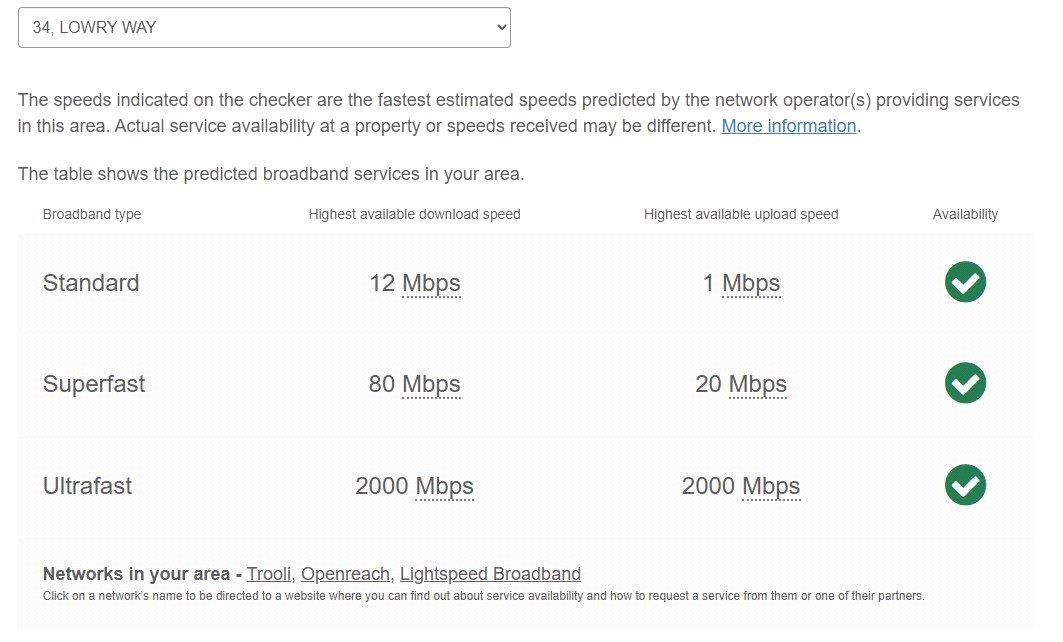Click the Availability column header
Viewport: 1063px width, 642px height.
965,214
